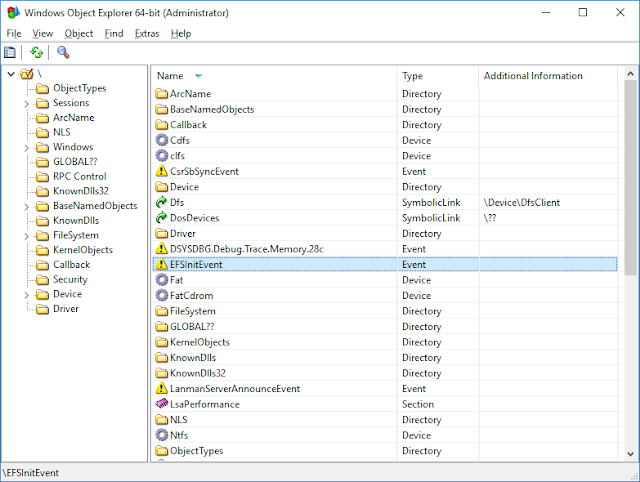Open the View menu
640x482 pixels.
pos(43,33)
